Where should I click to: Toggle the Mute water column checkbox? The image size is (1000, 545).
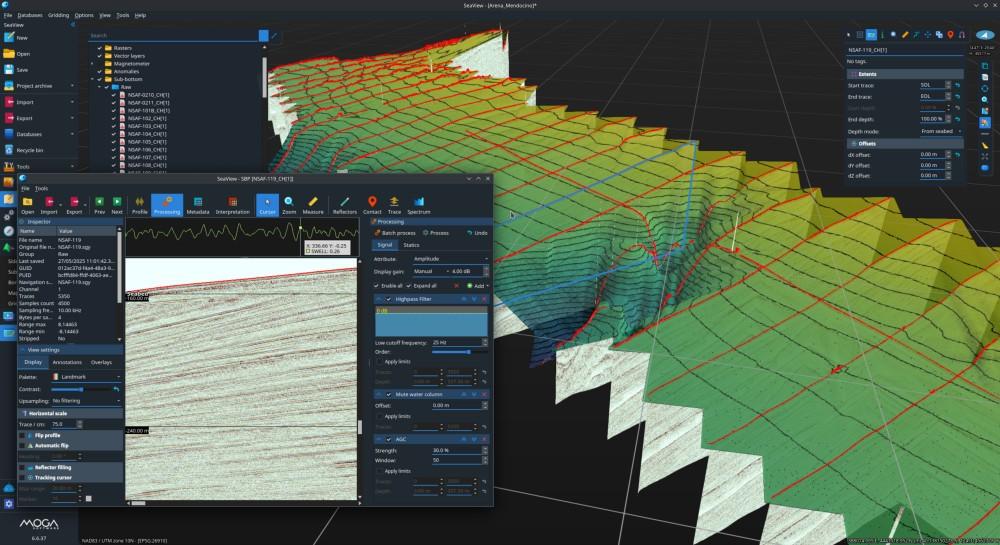pyautogui.click(x=389, y=395)
